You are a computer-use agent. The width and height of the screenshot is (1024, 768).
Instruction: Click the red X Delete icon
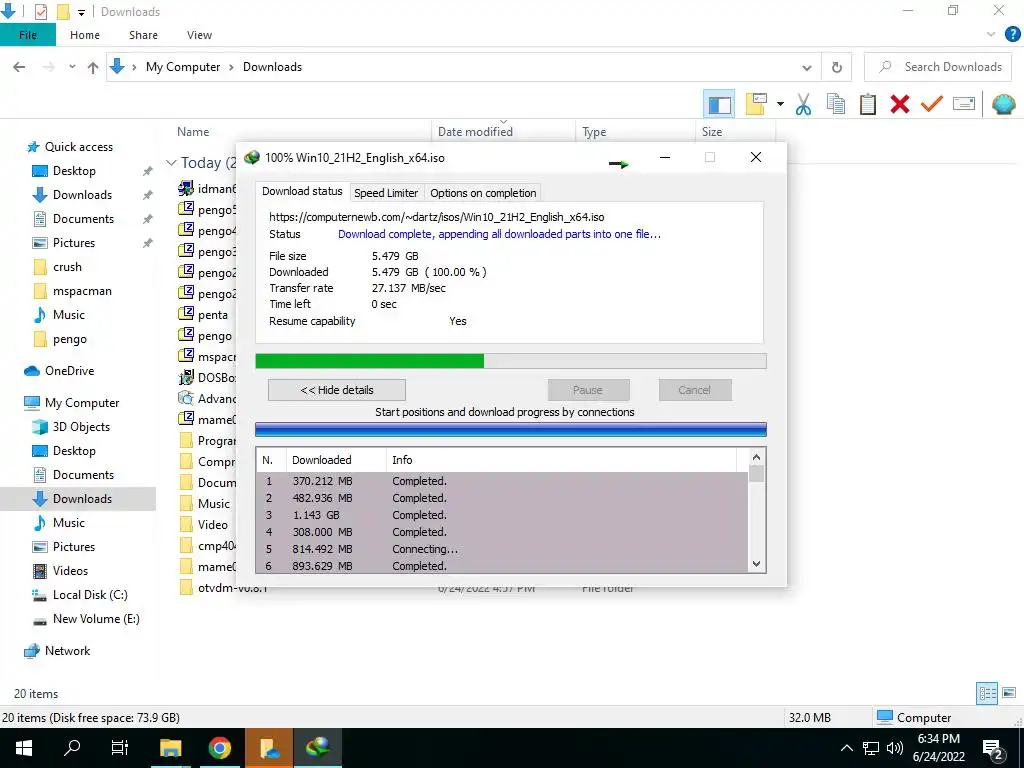pyautogui.click(x=899, y=104)
